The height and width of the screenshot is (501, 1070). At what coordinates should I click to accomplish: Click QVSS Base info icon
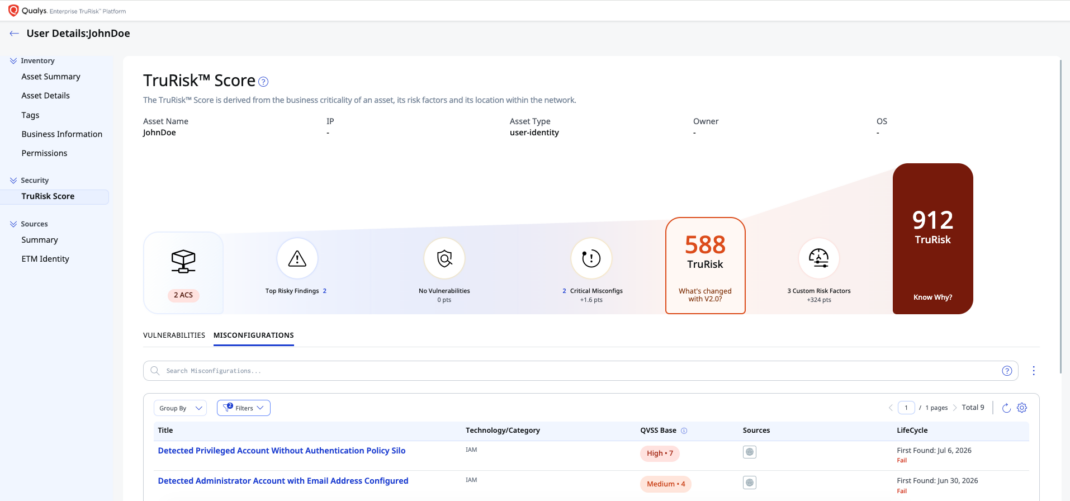click(684, 431)
